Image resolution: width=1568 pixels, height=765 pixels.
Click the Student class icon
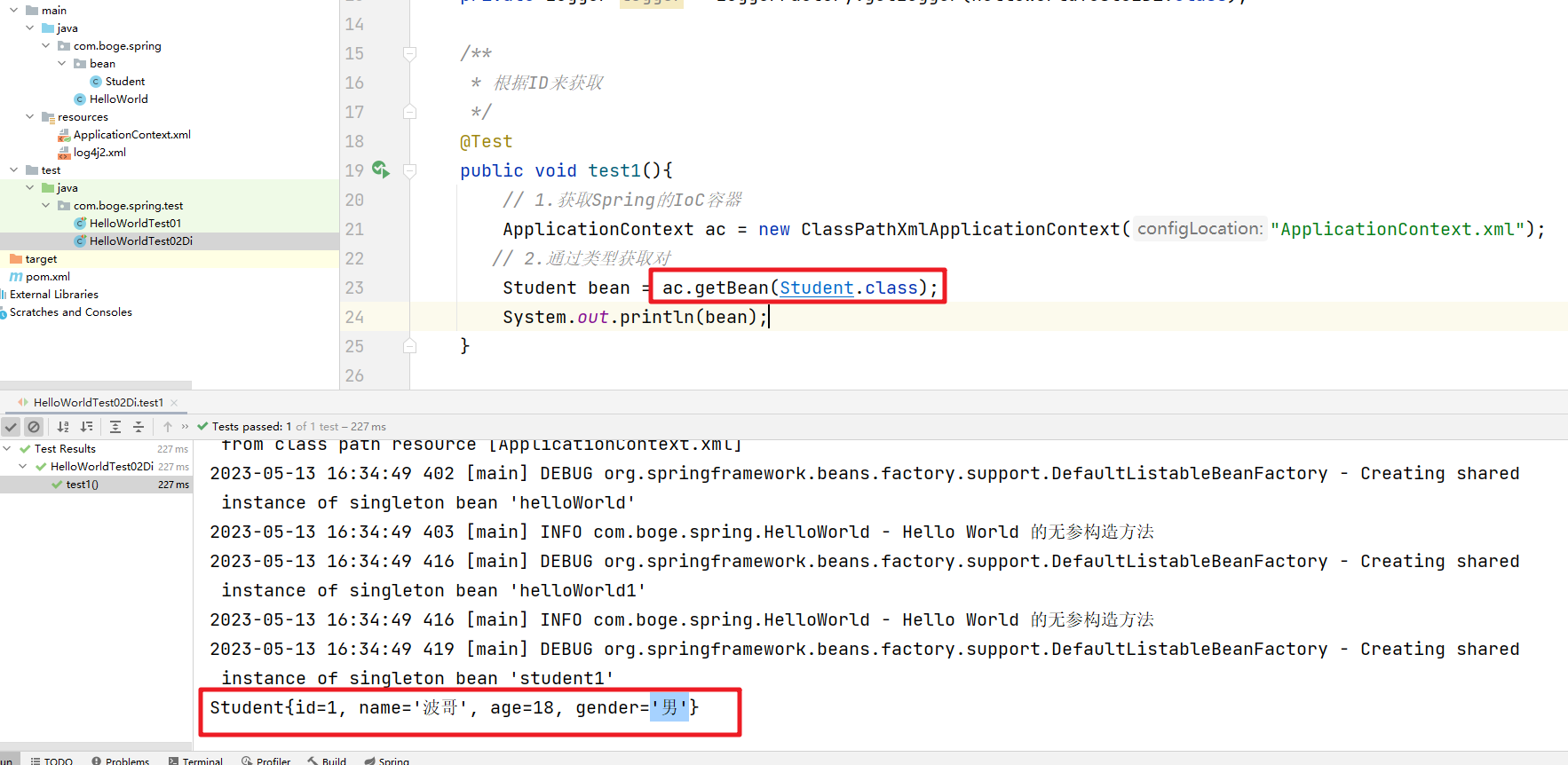tap(96, 82)
